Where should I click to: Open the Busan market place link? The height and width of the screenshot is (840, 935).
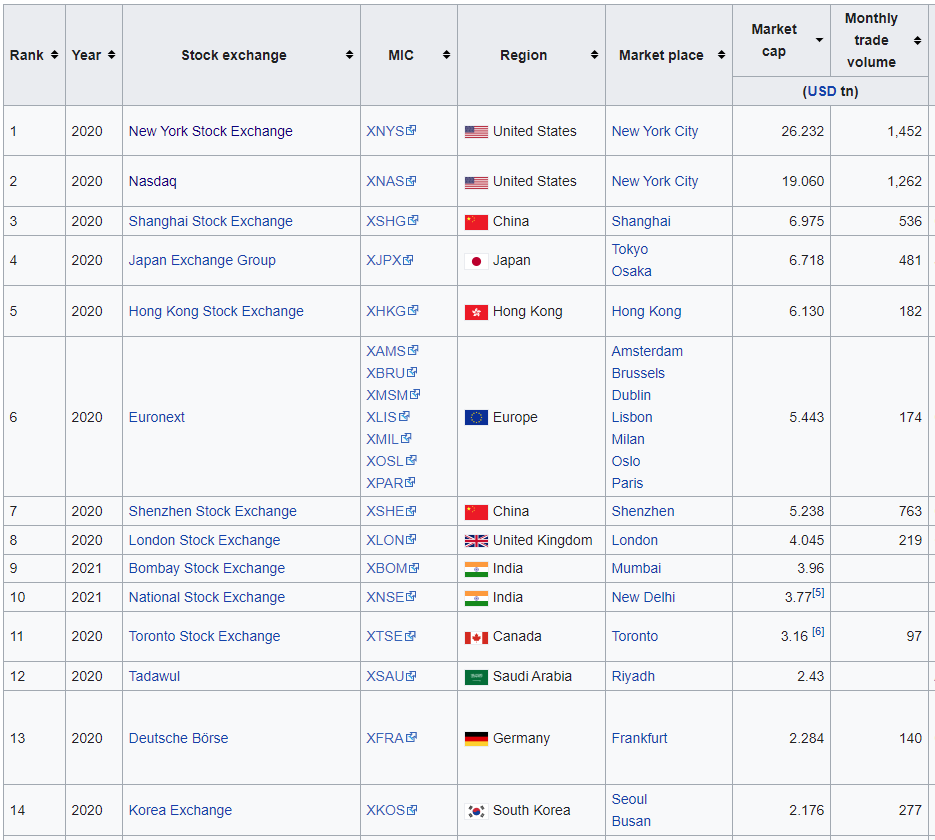631,821
